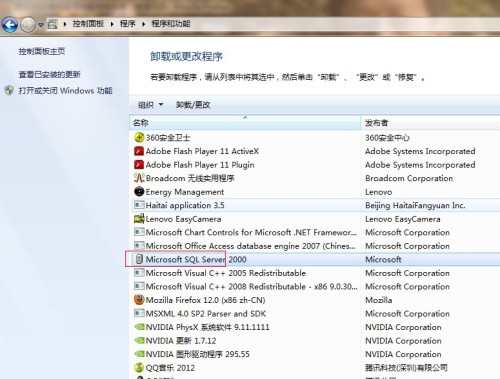Open the 组织 dropdown menu
This screenshot has height=379, width=500.
(151, 105)
